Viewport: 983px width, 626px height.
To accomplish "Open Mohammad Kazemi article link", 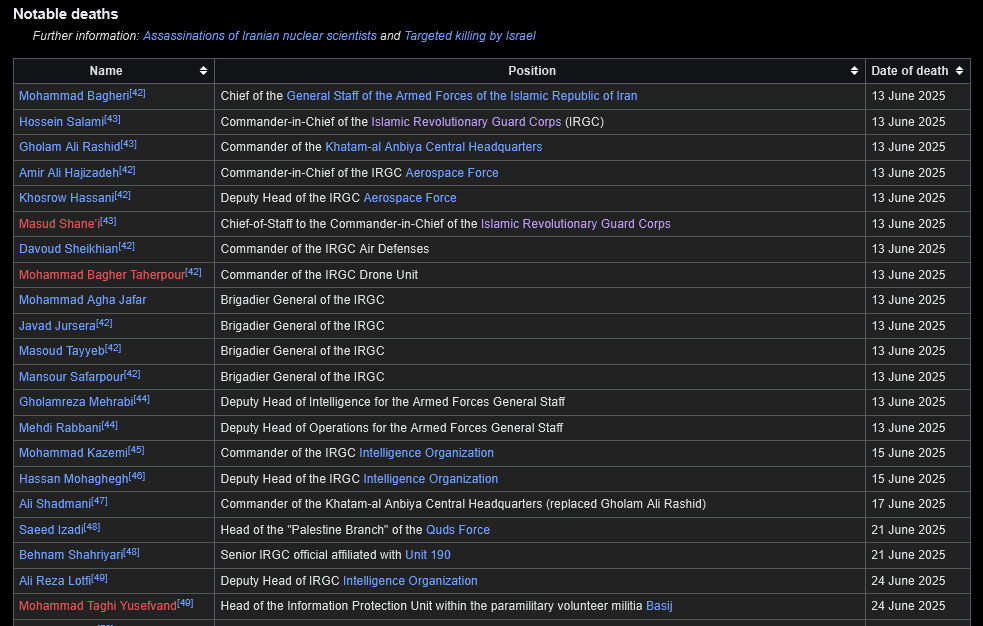I will pyautogui.click(x=73, y=453).
